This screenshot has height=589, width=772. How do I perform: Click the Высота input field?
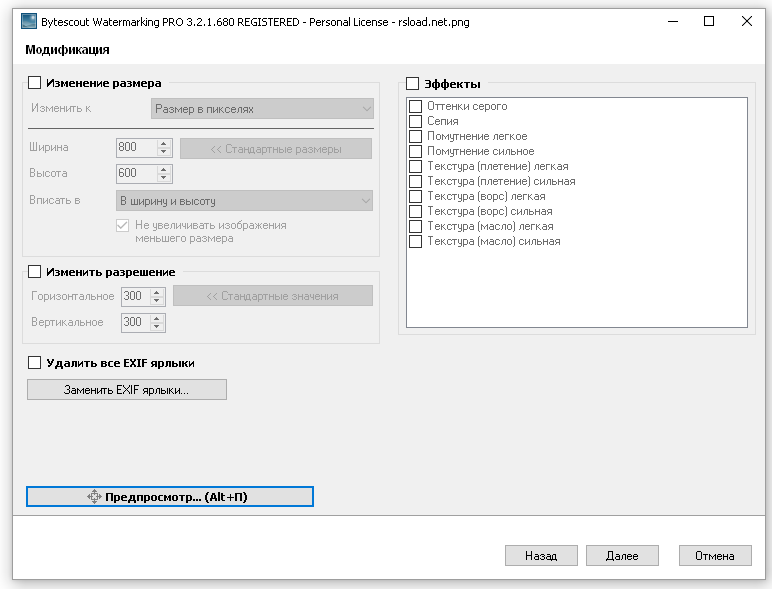[137, 173]
